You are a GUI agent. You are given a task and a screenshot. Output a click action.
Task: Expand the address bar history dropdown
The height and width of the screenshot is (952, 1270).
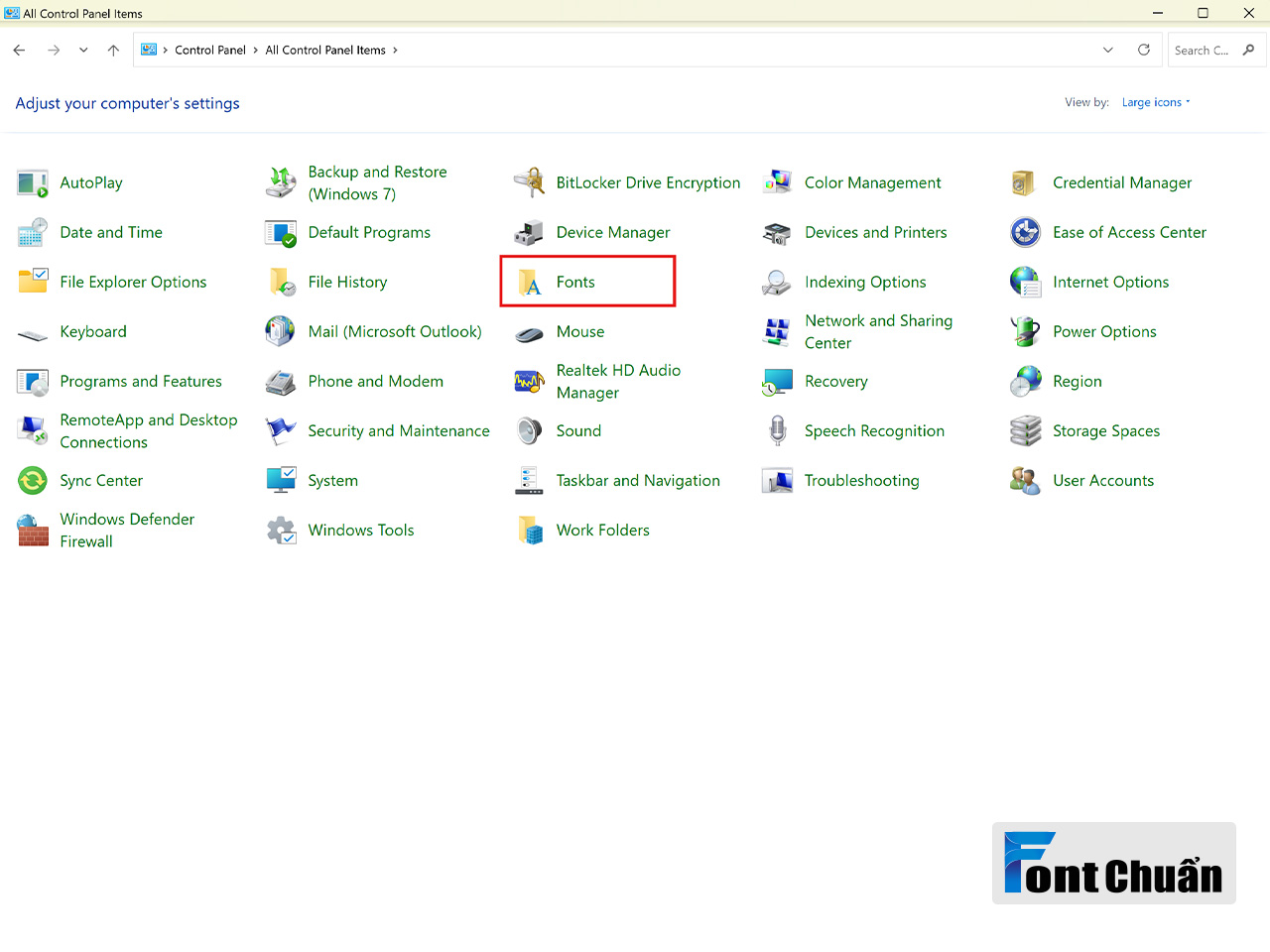pos(1108,50)
